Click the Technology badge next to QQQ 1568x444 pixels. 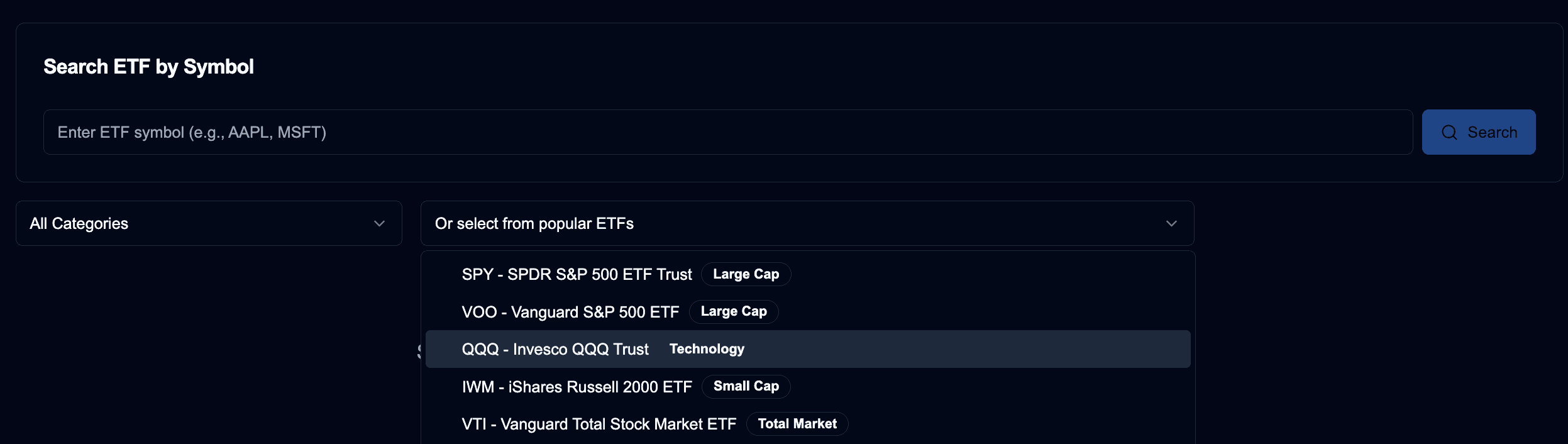[707, 348]
